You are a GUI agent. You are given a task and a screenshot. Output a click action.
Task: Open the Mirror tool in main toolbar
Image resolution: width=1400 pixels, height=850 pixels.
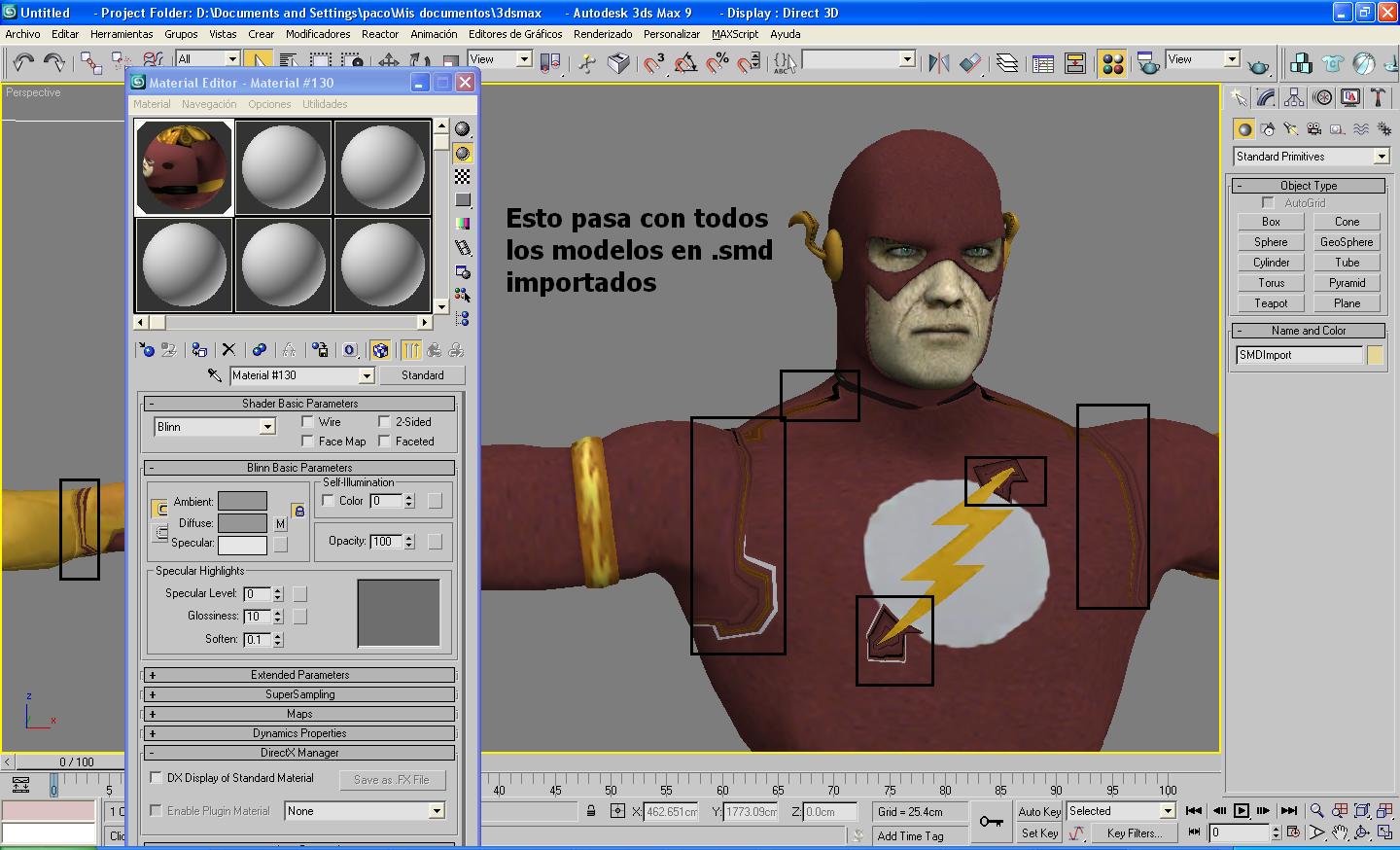(x=938, y=63)
